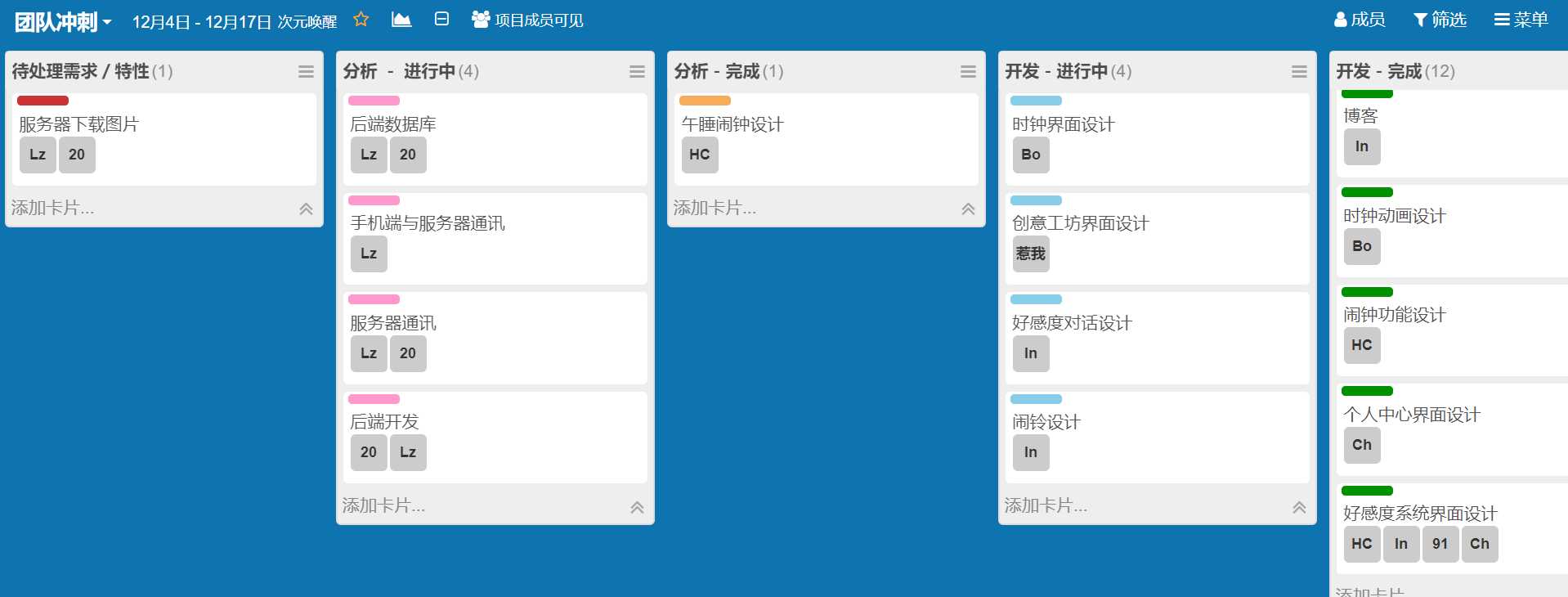Open the 成员 members panel
The height and width of the screenshot is (597, 1568).
(x=1360, y=20)
